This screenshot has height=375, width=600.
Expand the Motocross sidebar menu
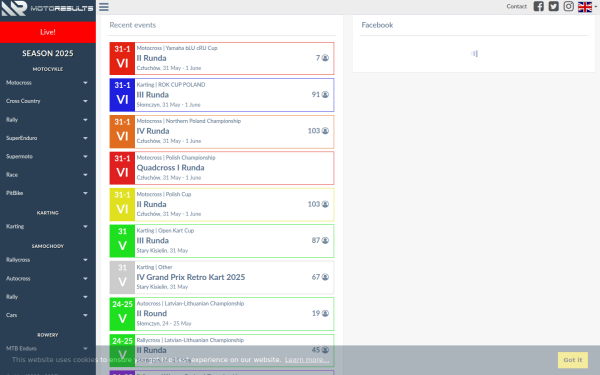(x=48, y=83)
